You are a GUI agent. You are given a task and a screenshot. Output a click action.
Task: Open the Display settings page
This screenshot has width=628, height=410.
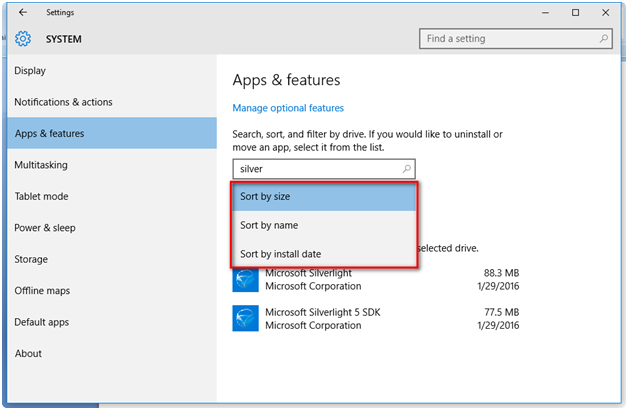[x=30, y=71]
